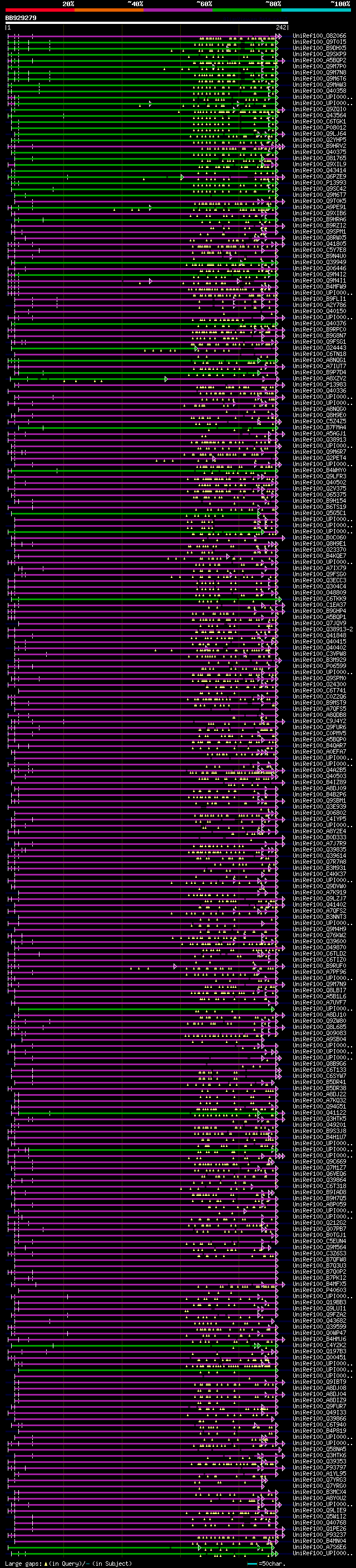Select UniRef100_Q9XIL9 label
The image size is (356, 1568).
pyautogui.click(x=319, y=164)
